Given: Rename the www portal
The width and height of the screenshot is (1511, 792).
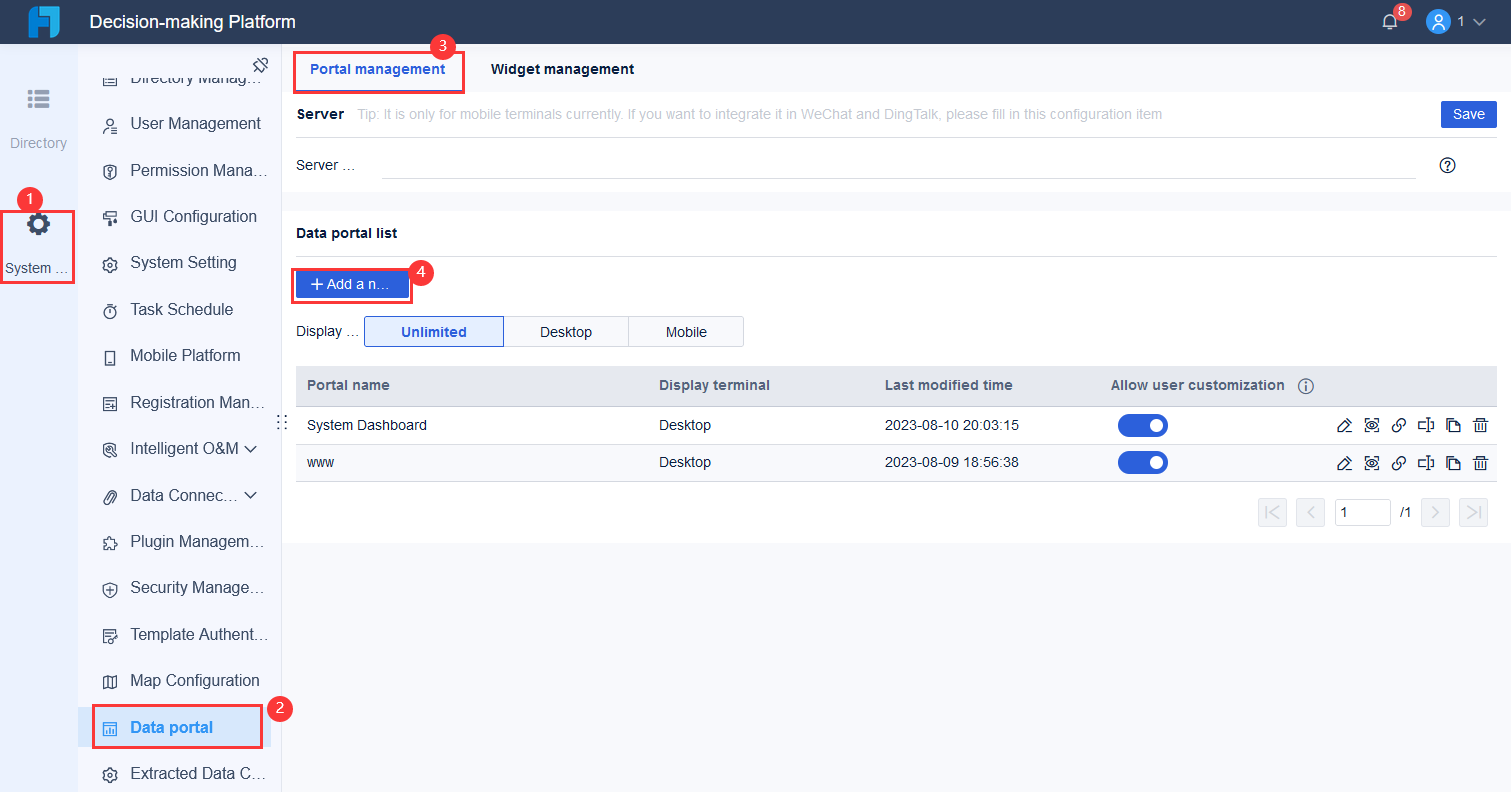Looking at the screenshot, I should pos(1426,462).
